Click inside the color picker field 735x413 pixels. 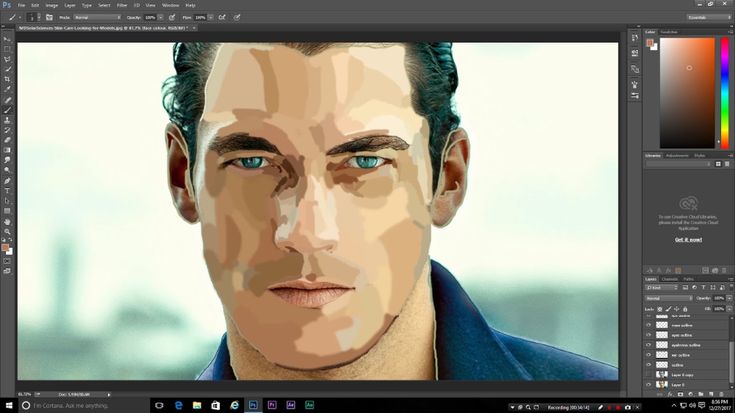[687, 93]
